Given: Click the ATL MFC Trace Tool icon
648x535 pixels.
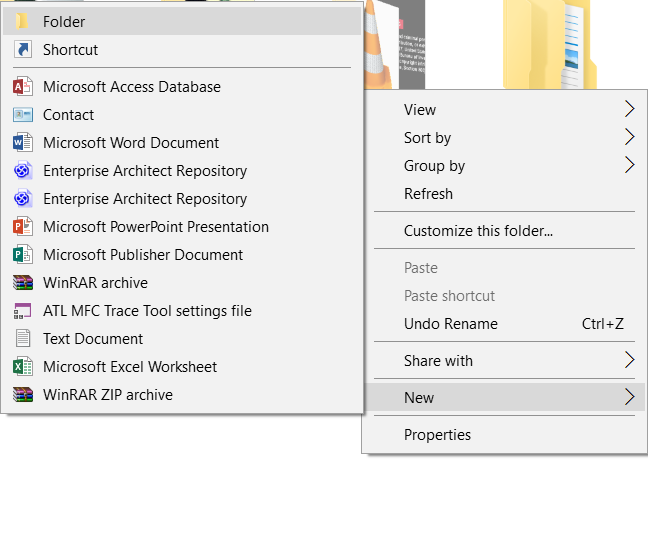Looking at the screenshot, I should click(23, 311).
